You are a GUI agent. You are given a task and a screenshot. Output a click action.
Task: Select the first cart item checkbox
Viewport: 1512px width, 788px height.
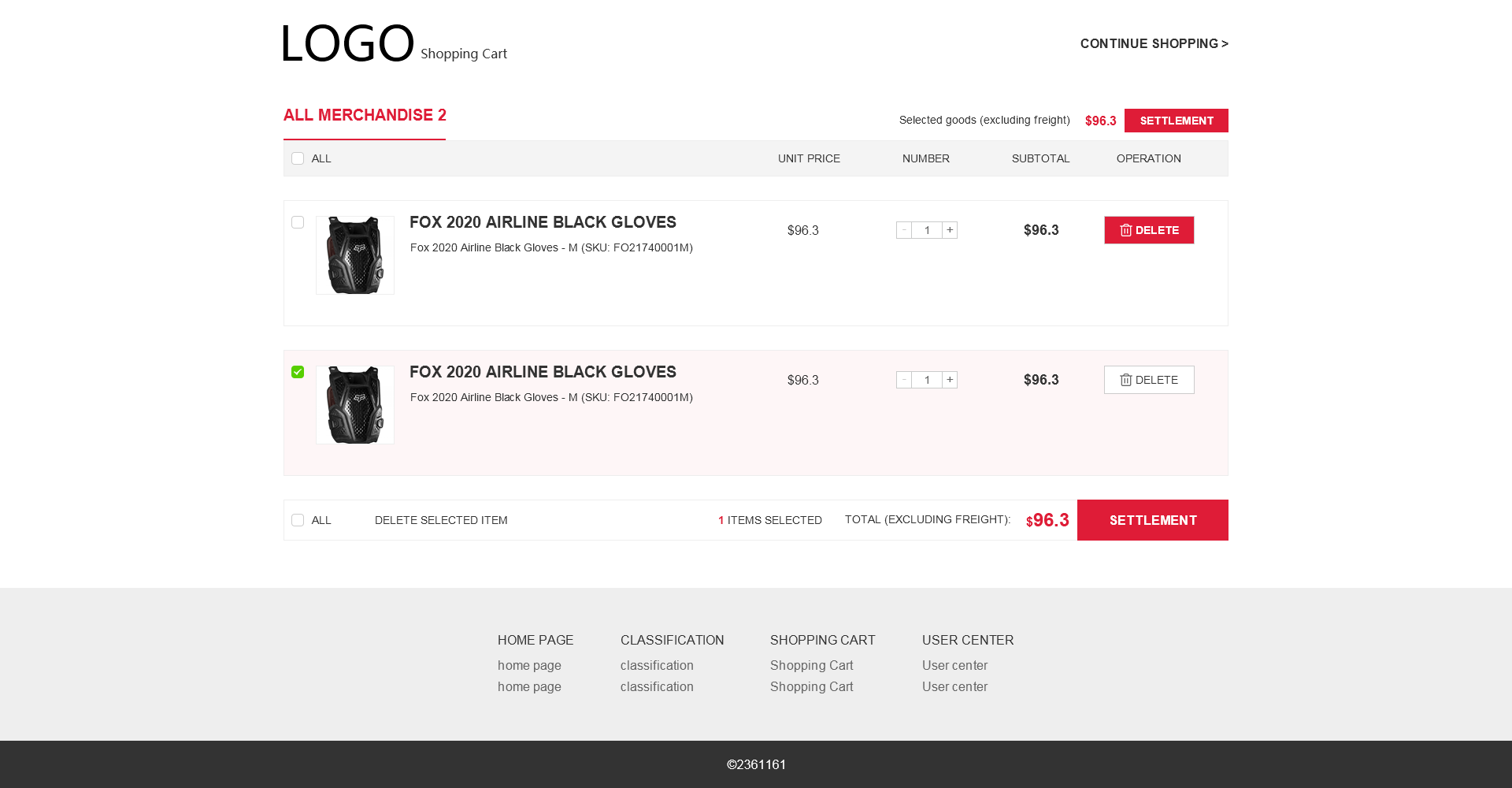[x=298, y=222]
